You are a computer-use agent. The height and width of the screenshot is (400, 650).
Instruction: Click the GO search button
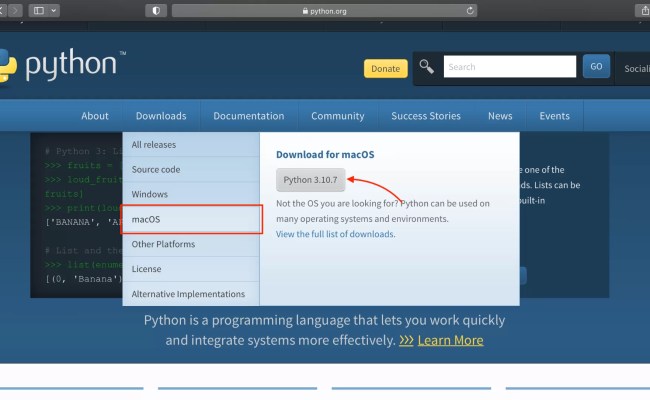click(x=596, y=66)
